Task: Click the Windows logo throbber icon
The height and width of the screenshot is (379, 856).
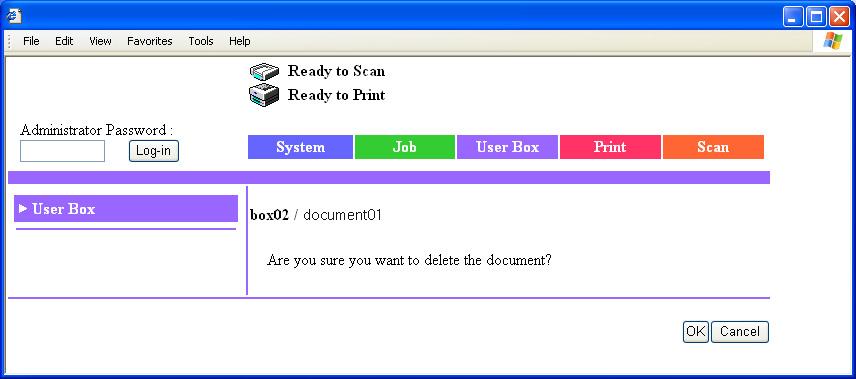Action: 833,41
